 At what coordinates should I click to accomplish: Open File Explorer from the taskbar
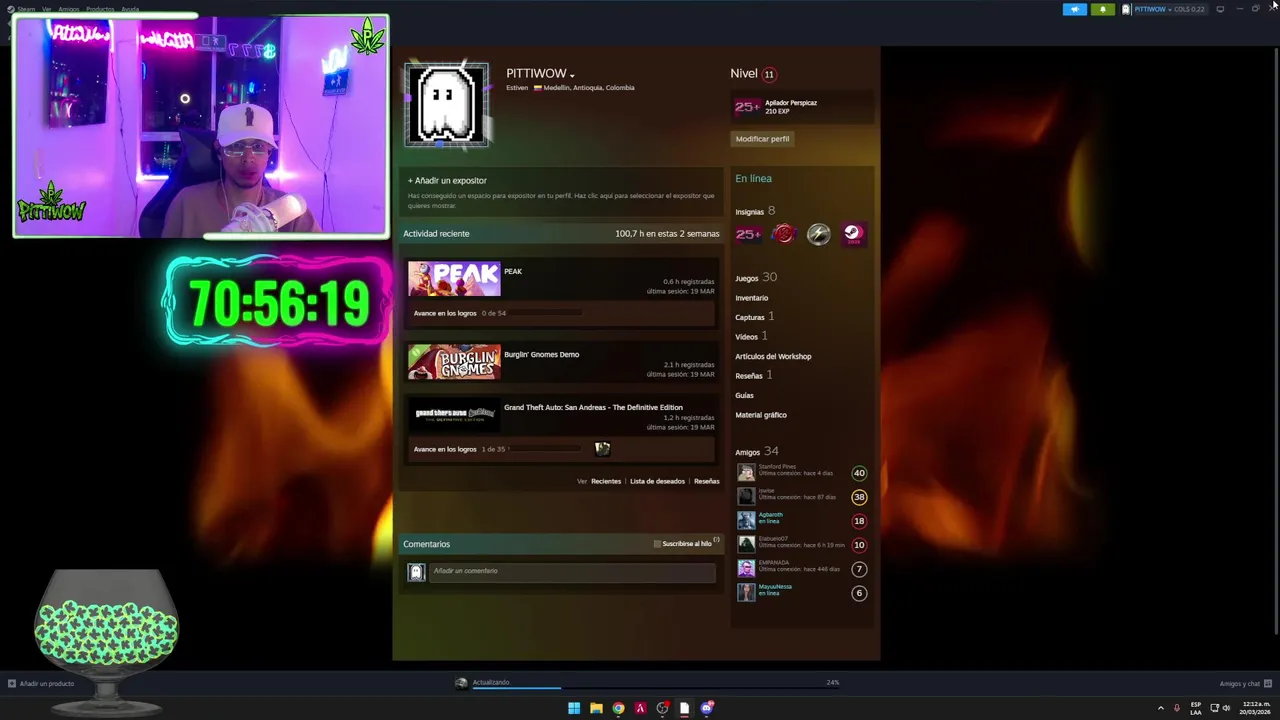click(x=596, y=708)
